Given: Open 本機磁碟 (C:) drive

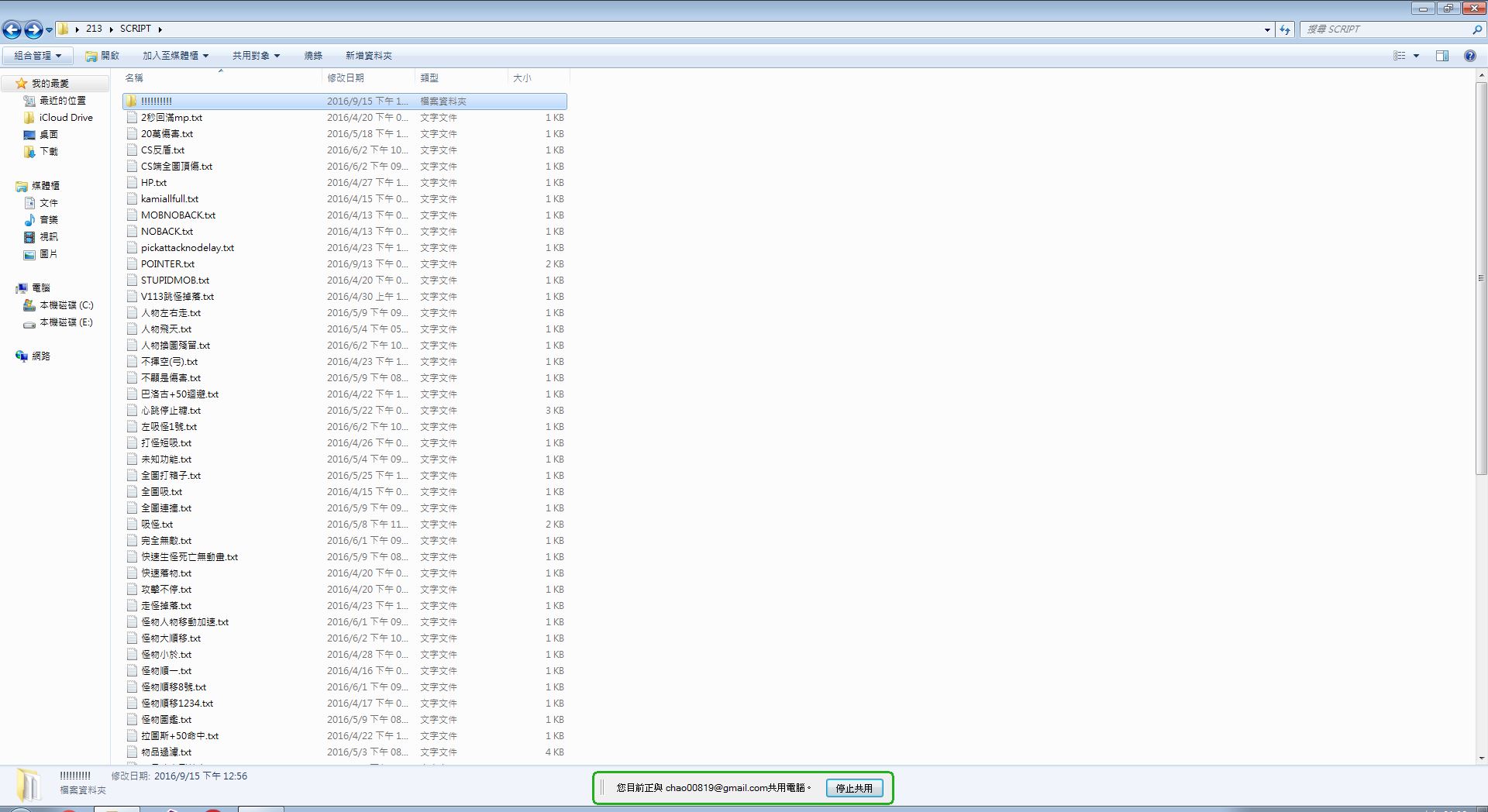Looking at the screenshot, I should click(66, 305).
